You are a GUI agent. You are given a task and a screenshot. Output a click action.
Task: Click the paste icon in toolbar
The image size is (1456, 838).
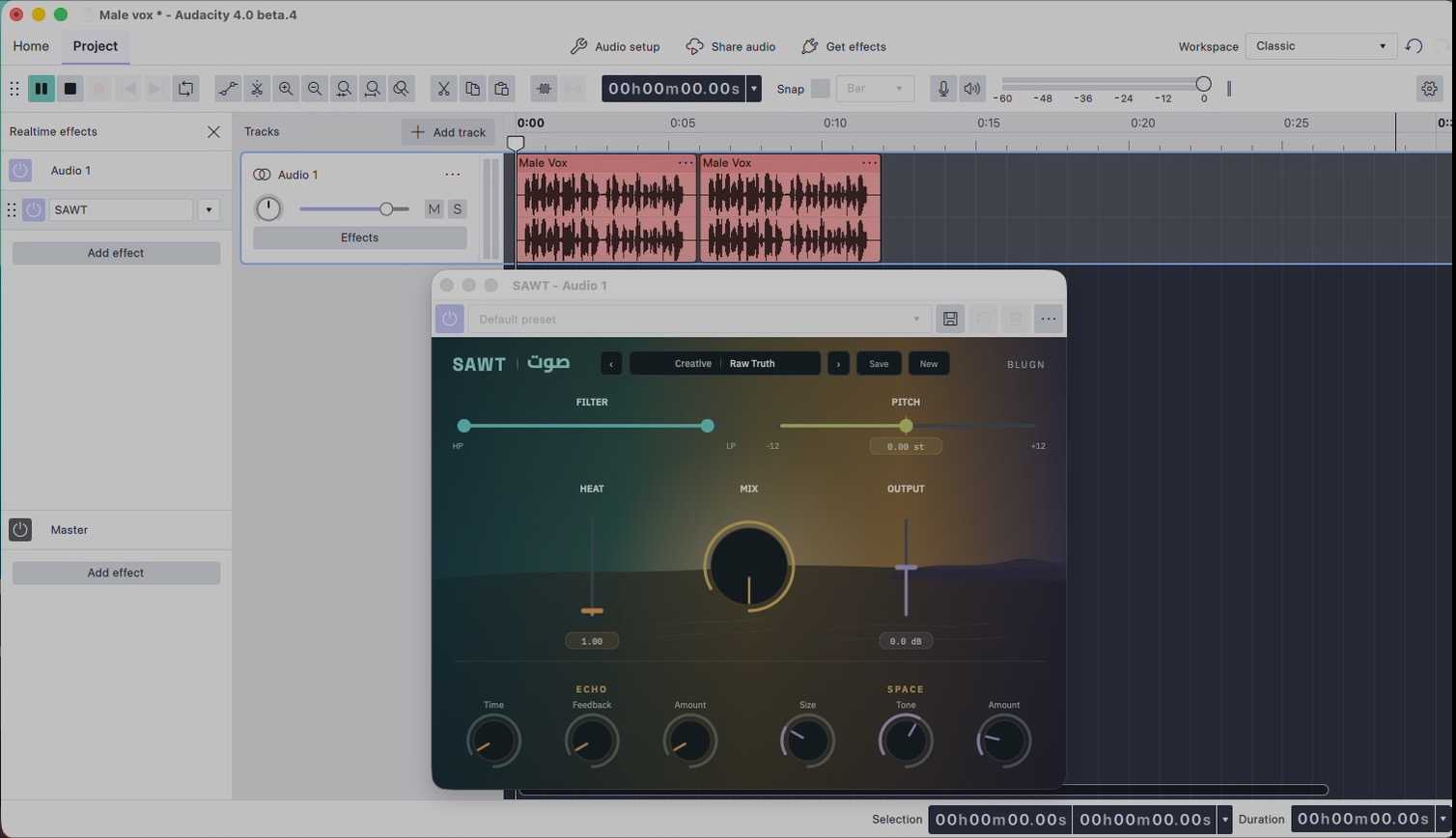coord(502,89)
